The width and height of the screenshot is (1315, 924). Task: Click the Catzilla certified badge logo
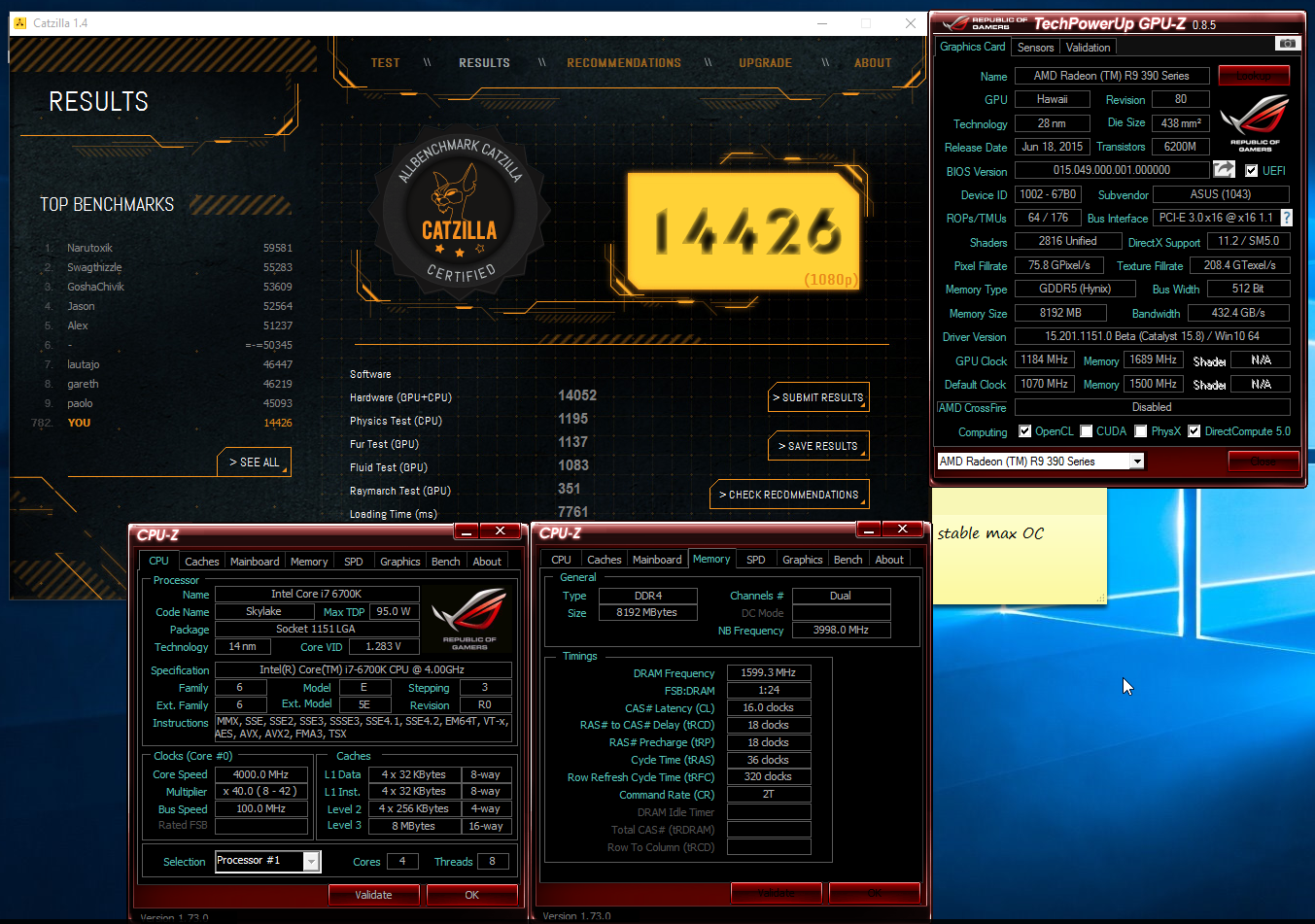(x=459, y=212)
